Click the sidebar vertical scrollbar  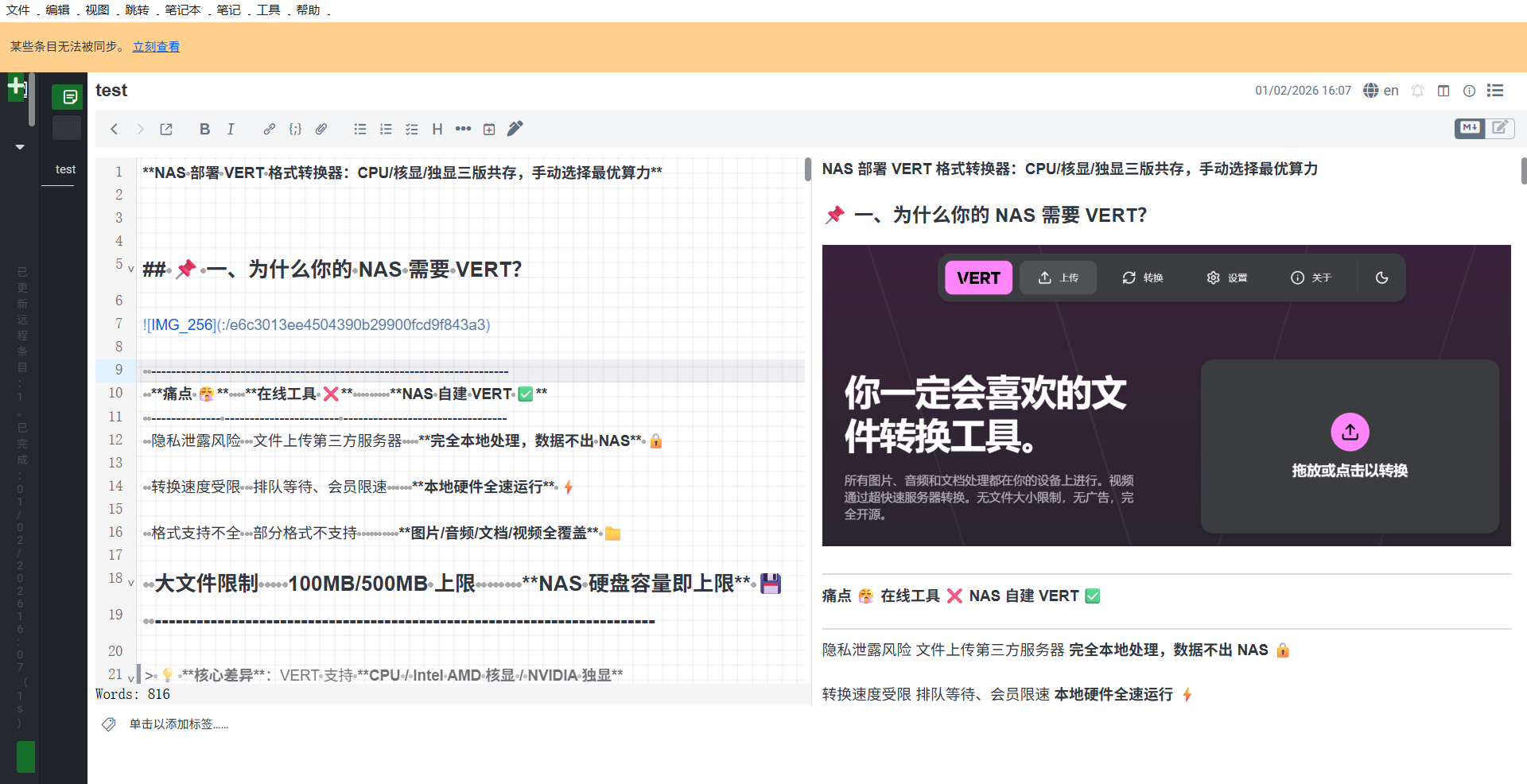point(32,100)
